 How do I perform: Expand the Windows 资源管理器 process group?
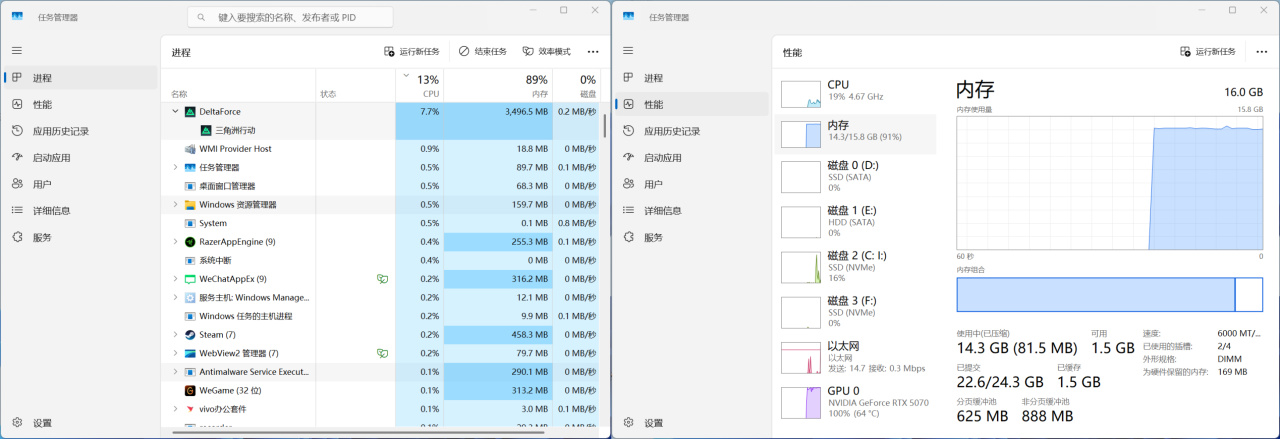pos(176,205)
